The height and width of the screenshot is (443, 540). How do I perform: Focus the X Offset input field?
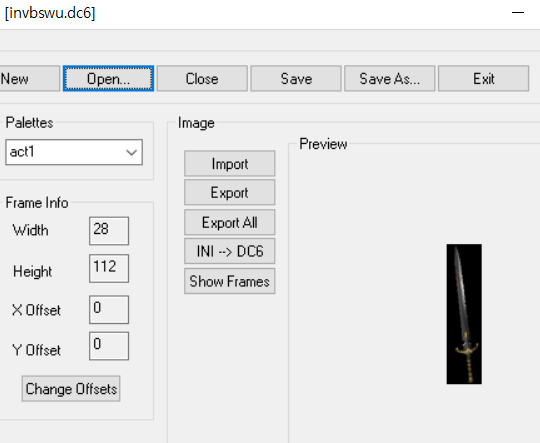[x=109, y=309]
